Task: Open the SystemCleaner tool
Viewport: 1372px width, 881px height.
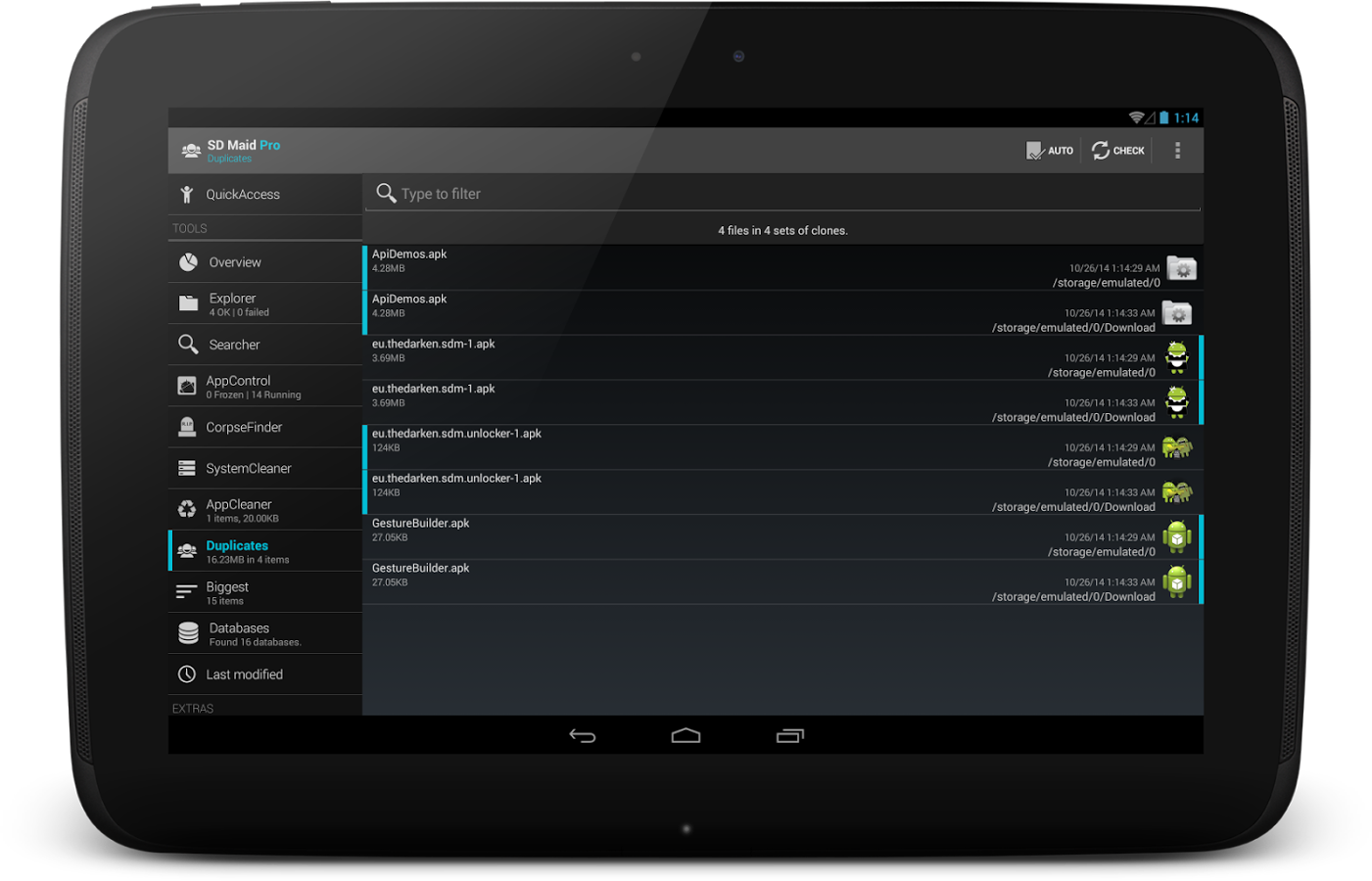Action: point(265,469)
